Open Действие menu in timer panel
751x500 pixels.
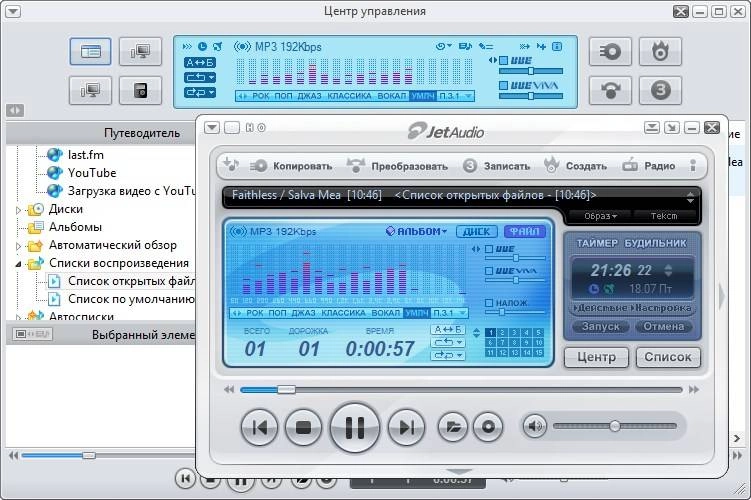(601, 308)
